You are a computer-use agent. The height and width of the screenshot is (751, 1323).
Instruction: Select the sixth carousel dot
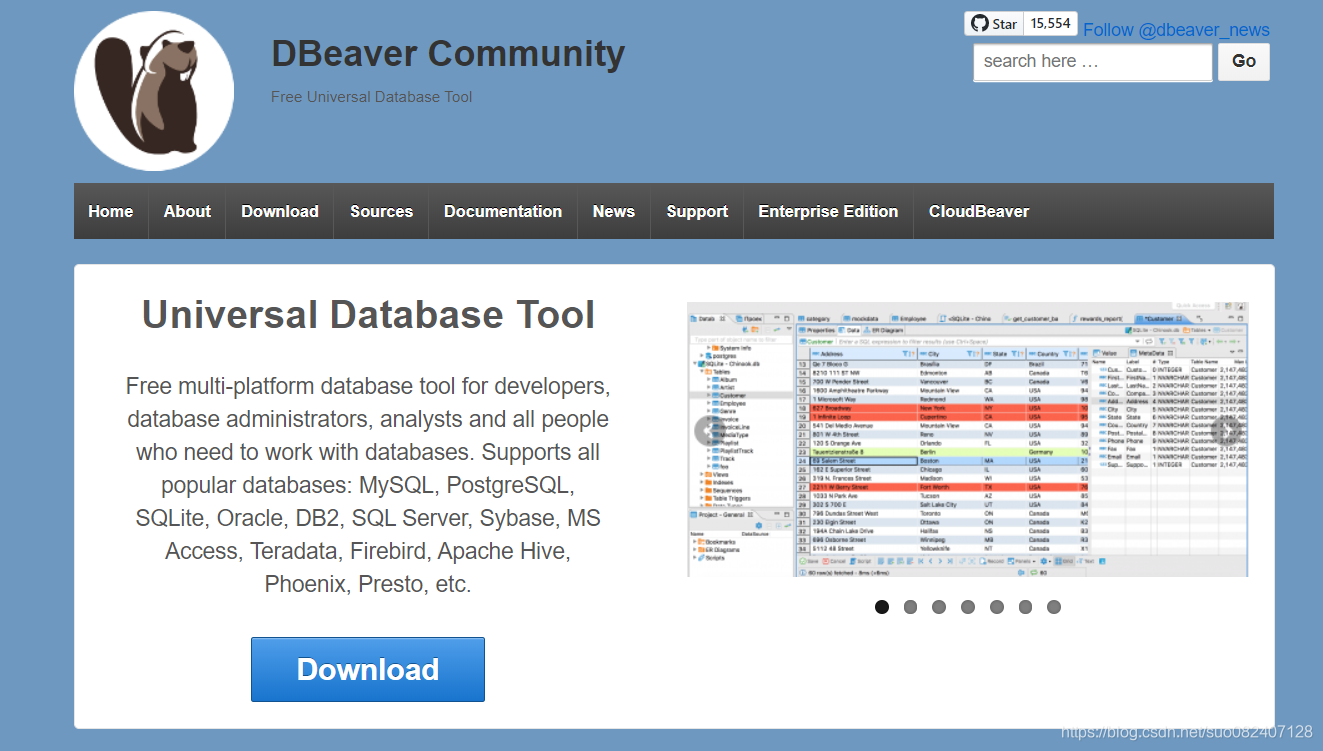1025,607
